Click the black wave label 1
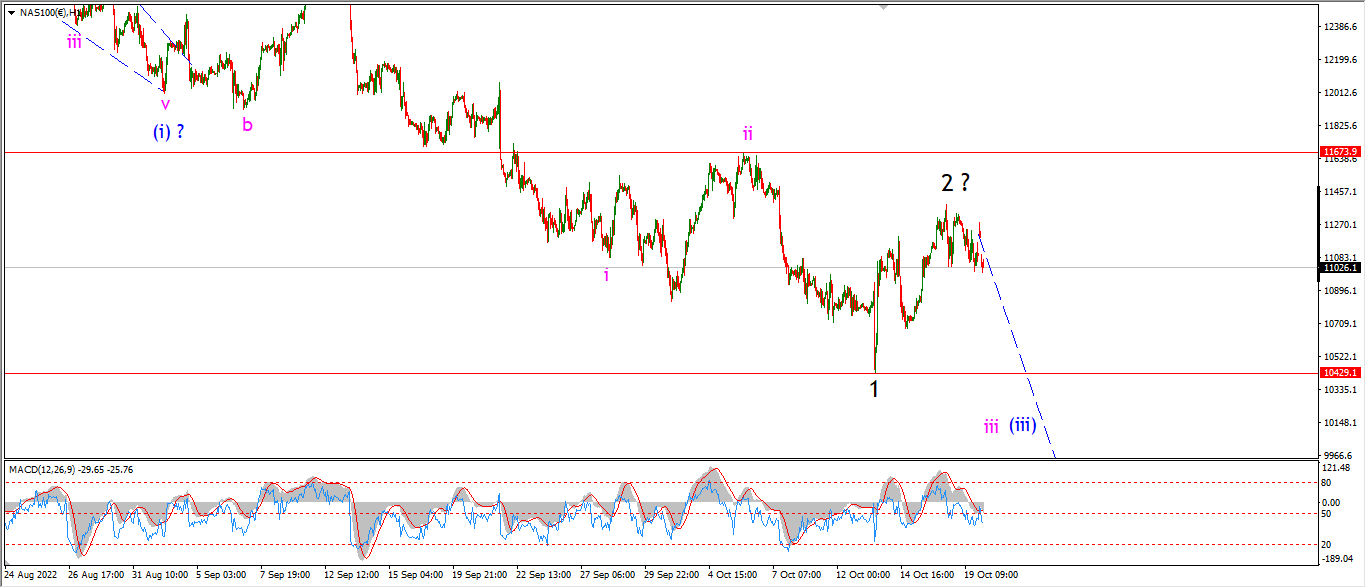 click(874, 389)
